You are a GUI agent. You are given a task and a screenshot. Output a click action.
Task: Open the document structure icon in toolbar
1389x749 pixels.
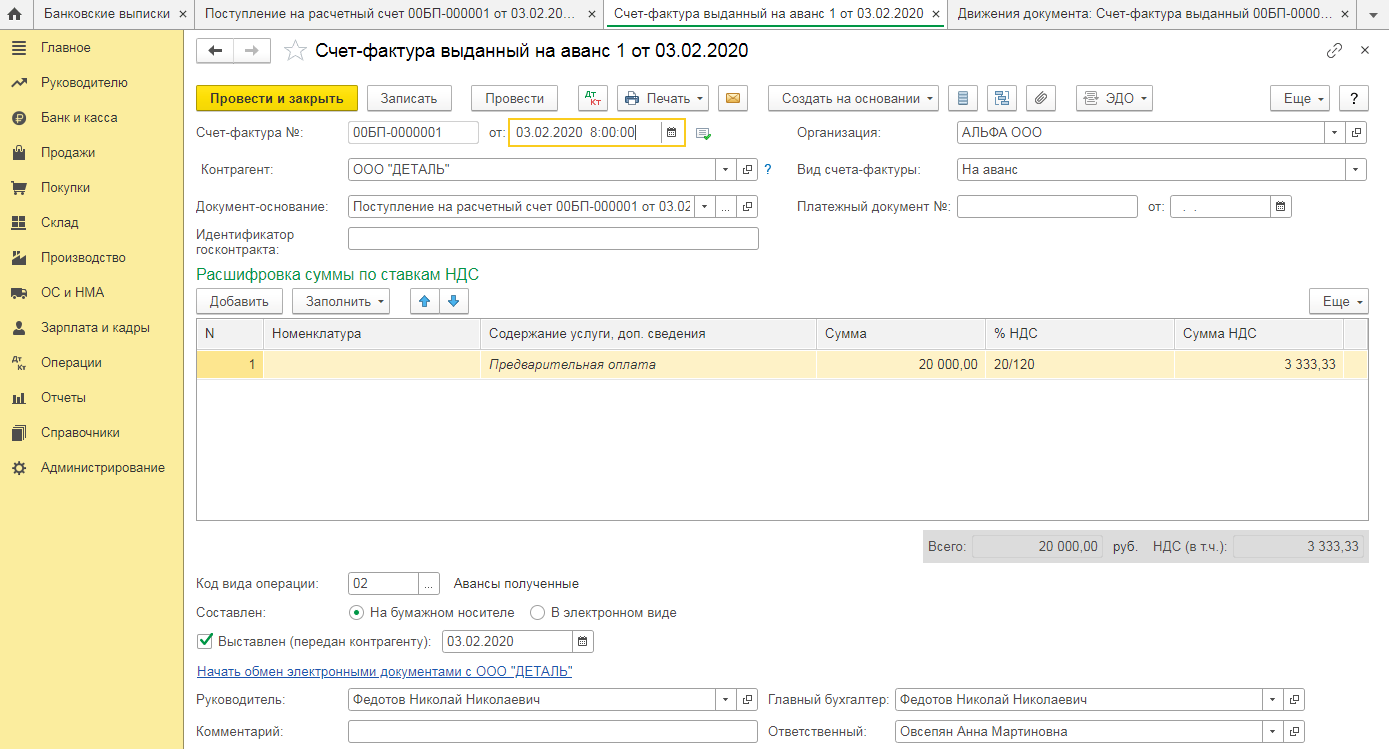click(1002, 98)
